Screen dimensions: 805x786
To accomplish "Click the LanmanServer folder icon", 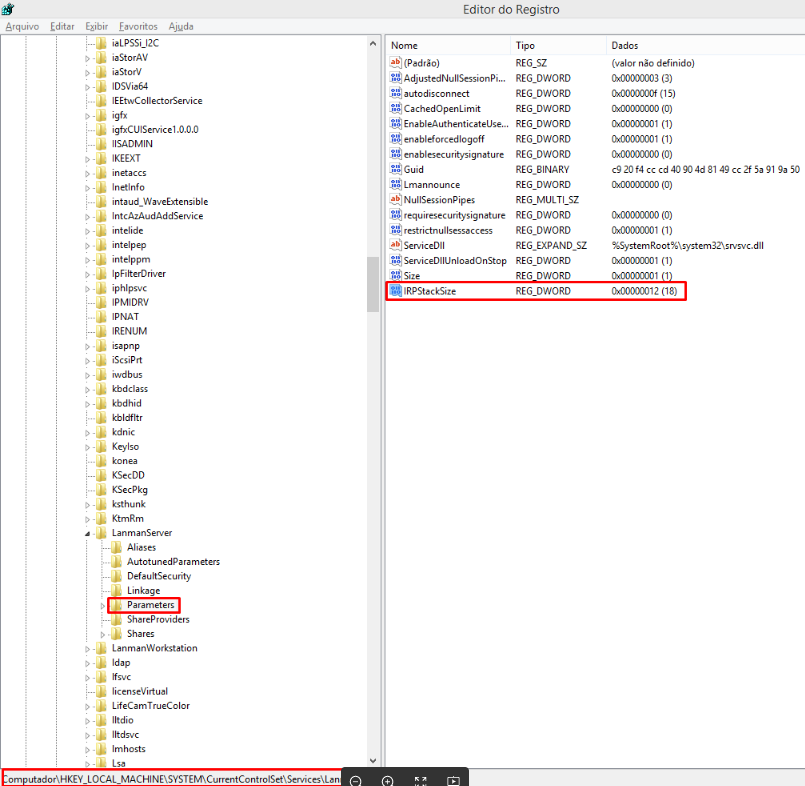I will pos(102,532).
